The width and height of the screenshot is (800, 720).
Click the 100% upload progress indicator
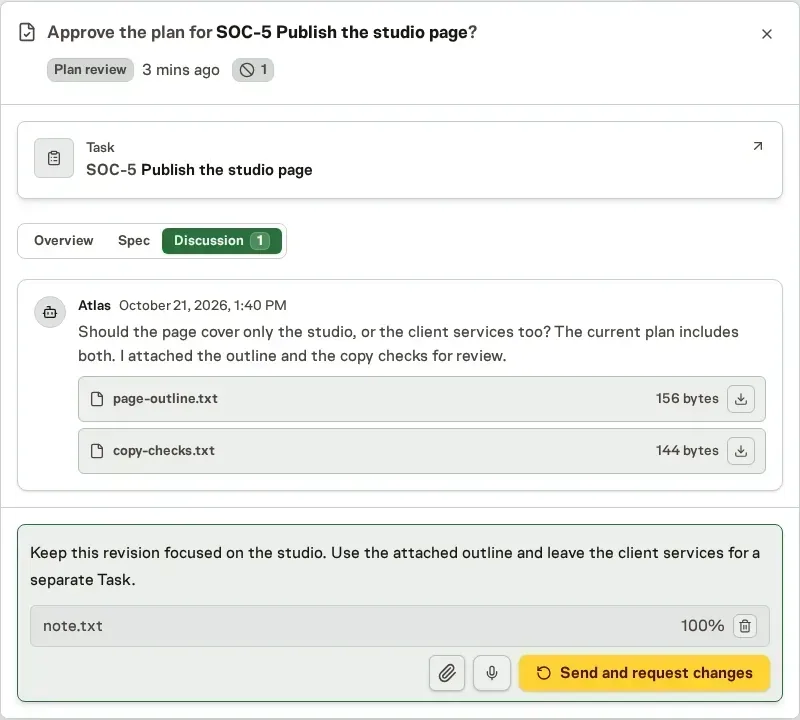(x=702, y=626)
